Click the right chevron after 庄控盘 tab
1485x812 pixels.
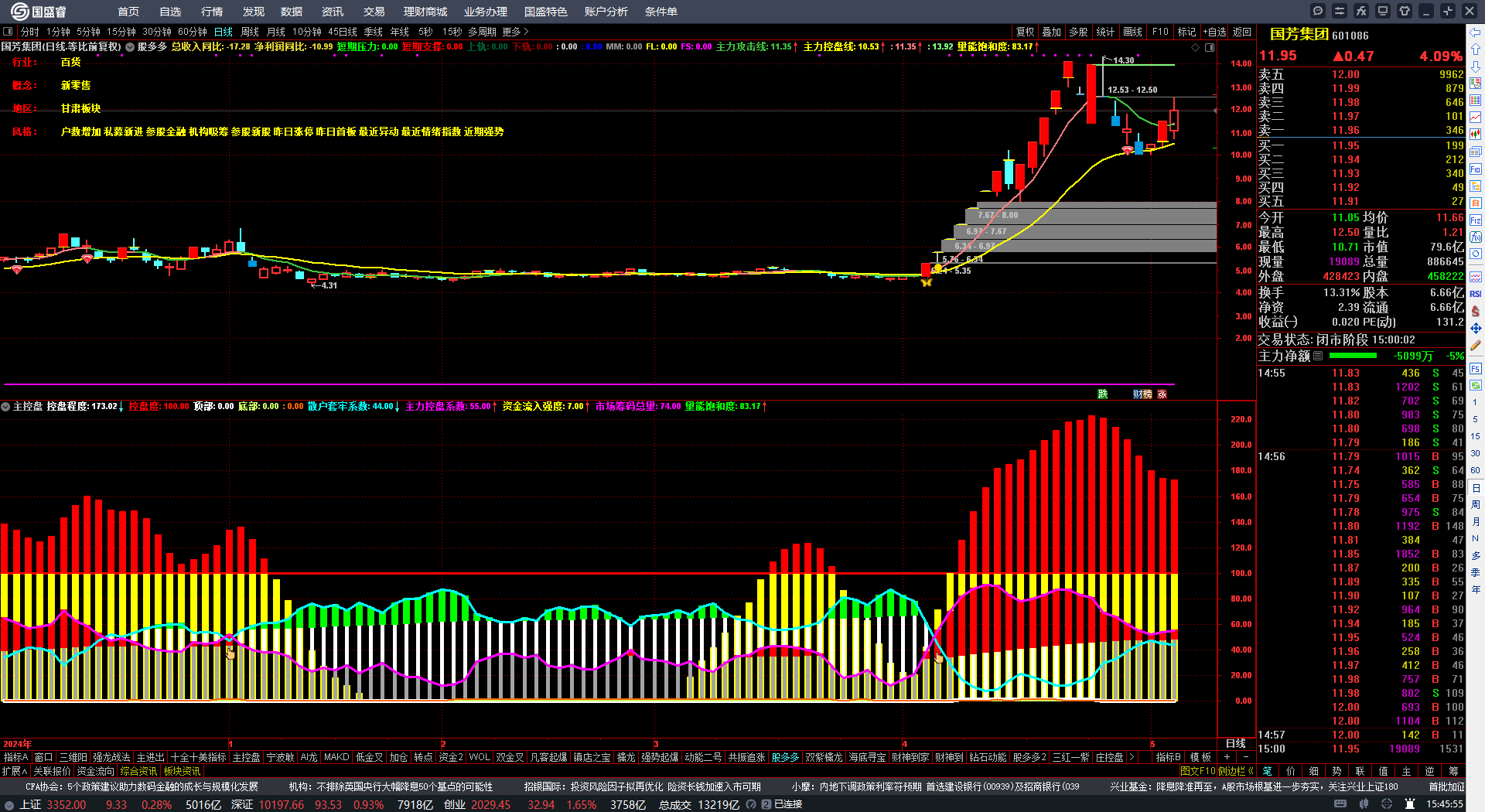pyautogui.click(x=1132, y=757)
